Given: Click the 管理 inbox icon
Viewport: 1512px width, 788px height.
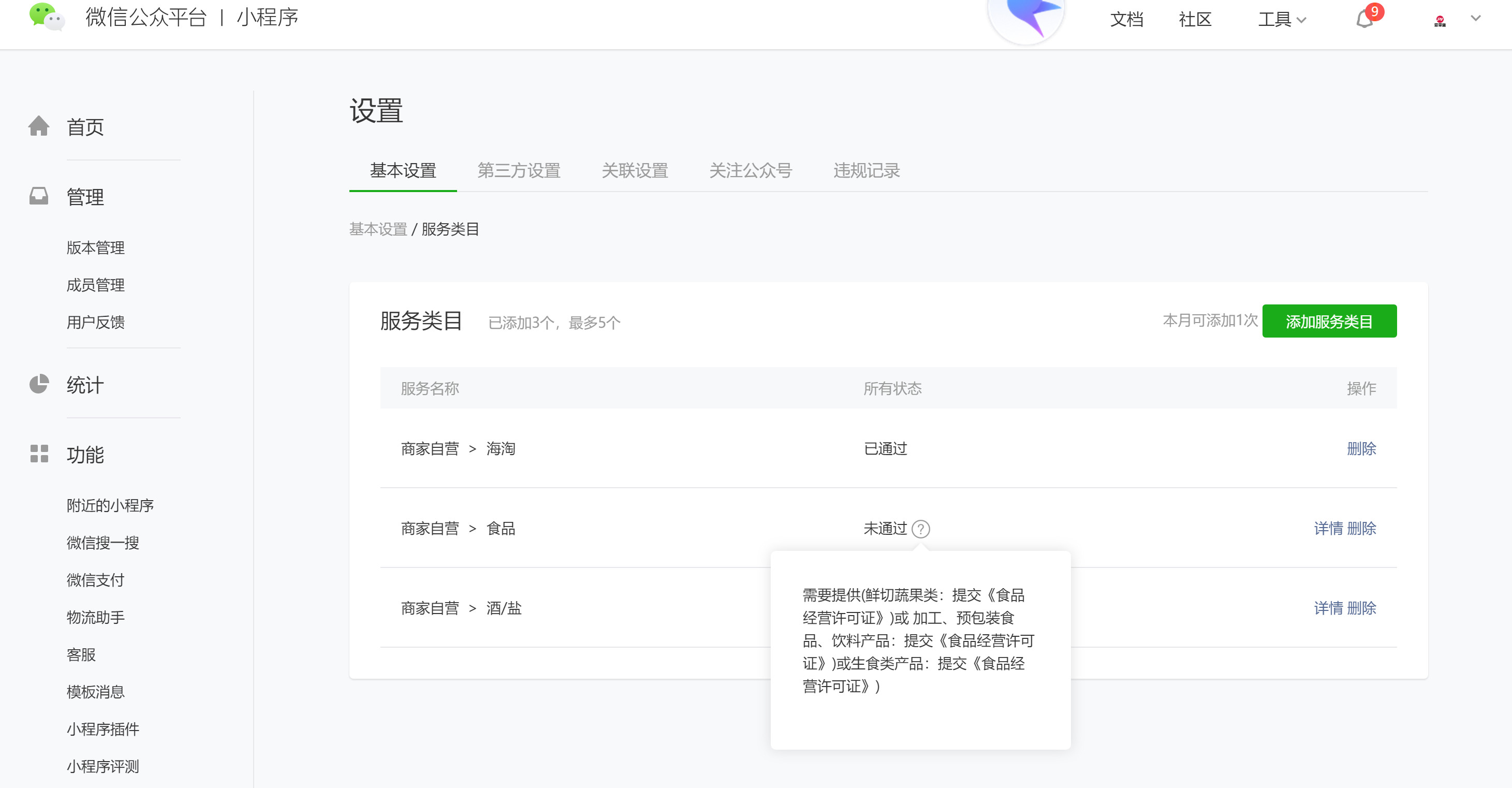Looking at the screenshot, I should click(39, 196).
